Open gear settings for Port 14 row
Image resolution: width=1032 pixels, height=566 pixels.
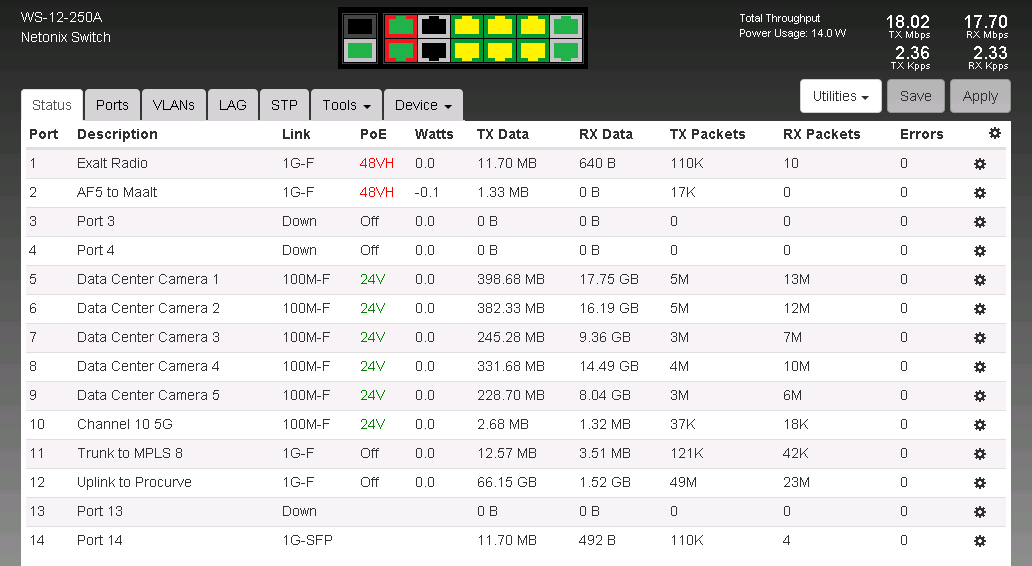pyautogui.click(x=980, y=541)
